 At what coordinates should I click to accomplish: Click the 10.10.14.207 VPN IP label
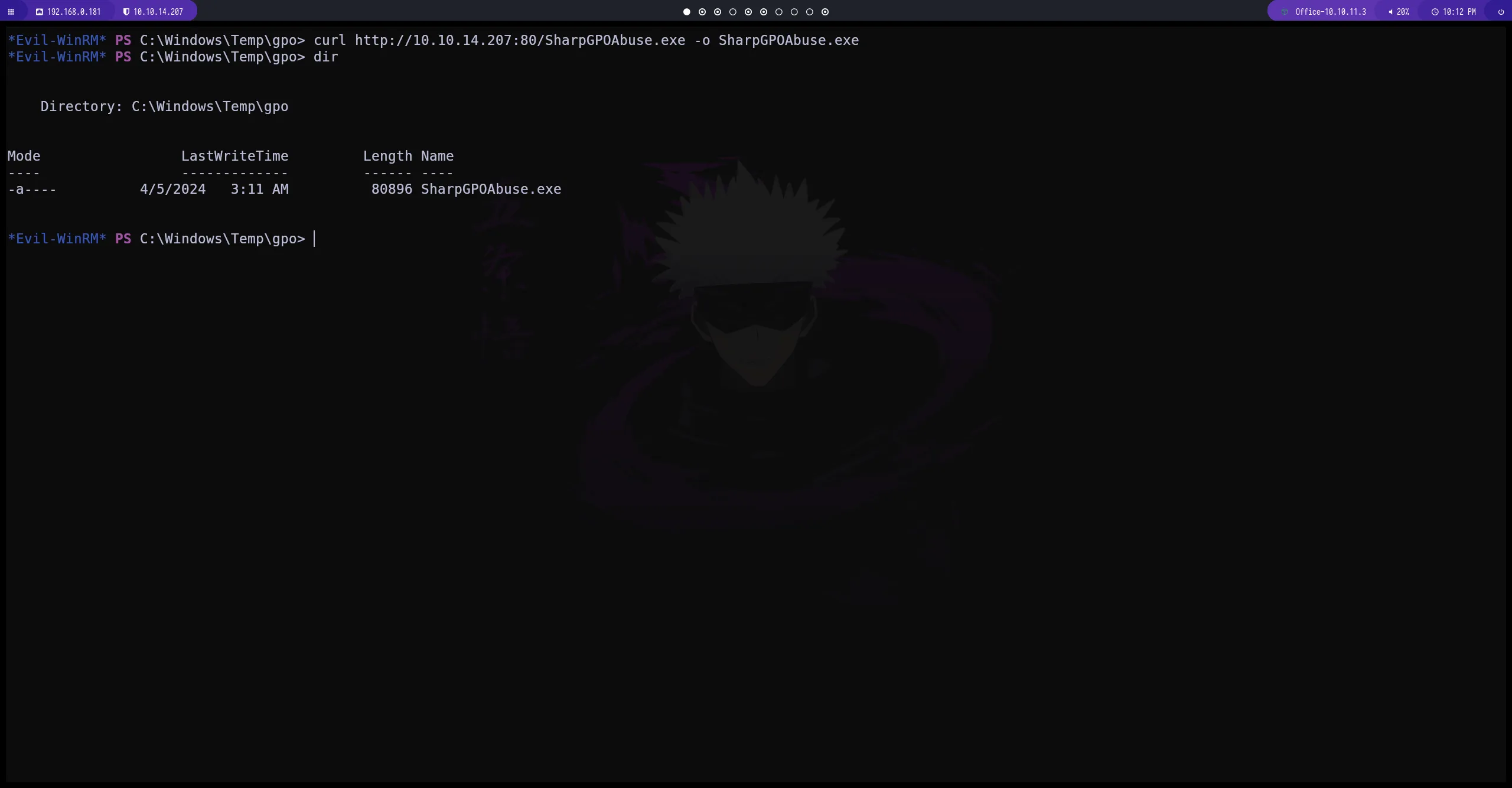(x=158, y=12)
